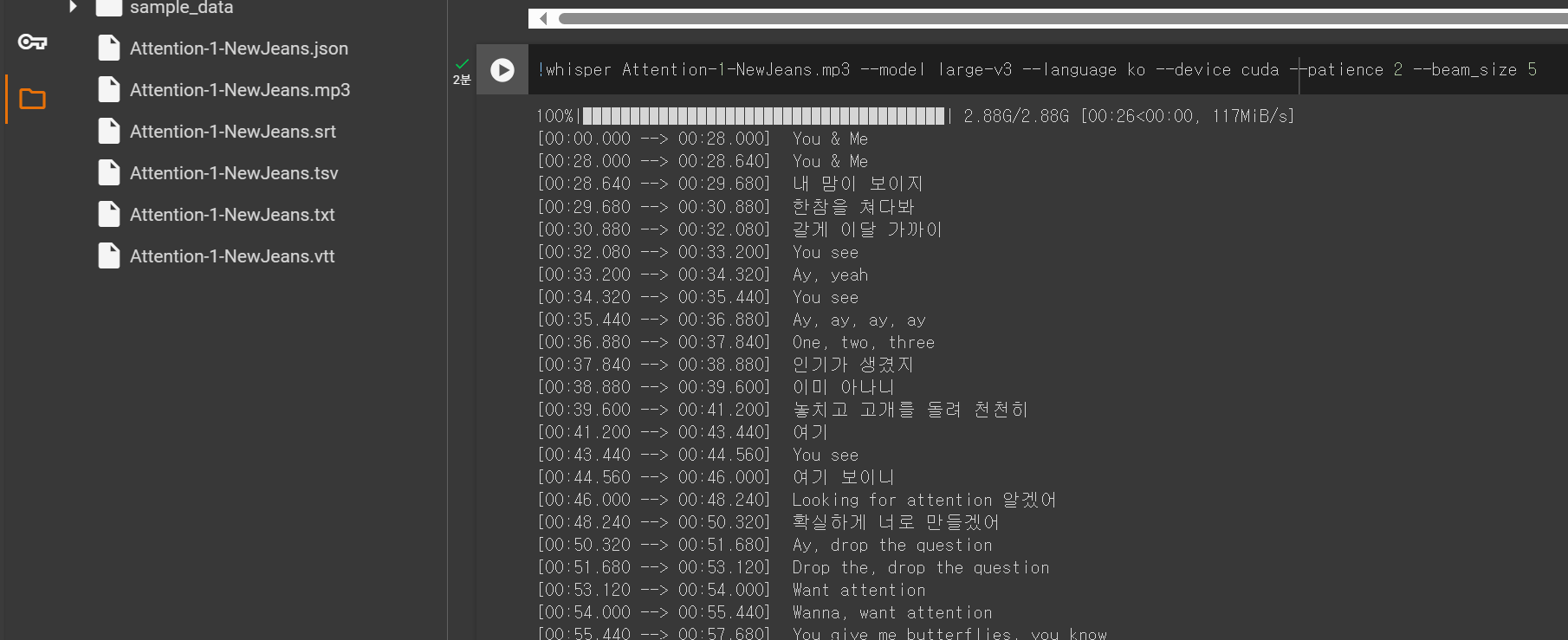The width and height of the screenshot is (1568, 640).
Task: Click the horizontal scrollbar left arrow
Action: (542, 18)
